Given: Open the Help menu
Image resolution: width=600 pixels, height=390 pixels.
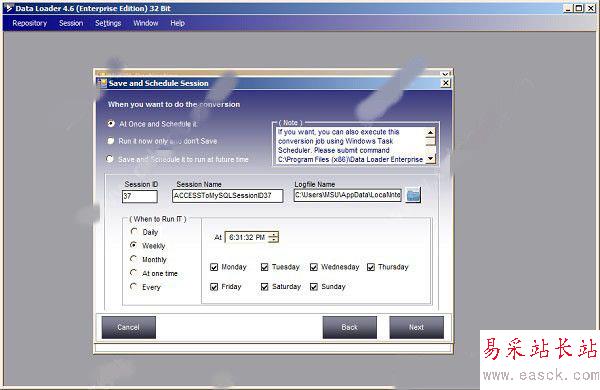Looking at the screenshot, I should click(x=178, y=23).
